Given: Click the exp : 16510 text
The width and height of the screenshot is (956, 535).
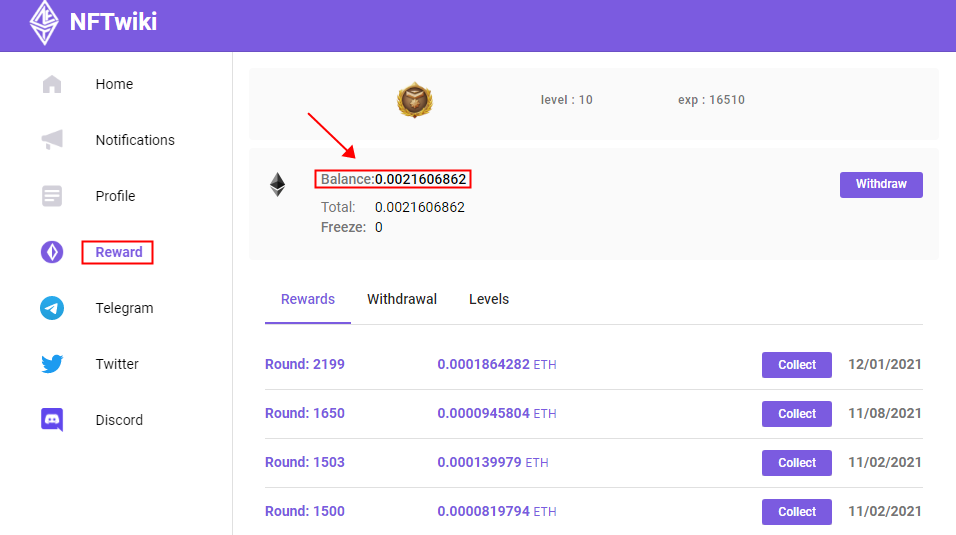Looking at the screenshot, I should coord(711,99).
